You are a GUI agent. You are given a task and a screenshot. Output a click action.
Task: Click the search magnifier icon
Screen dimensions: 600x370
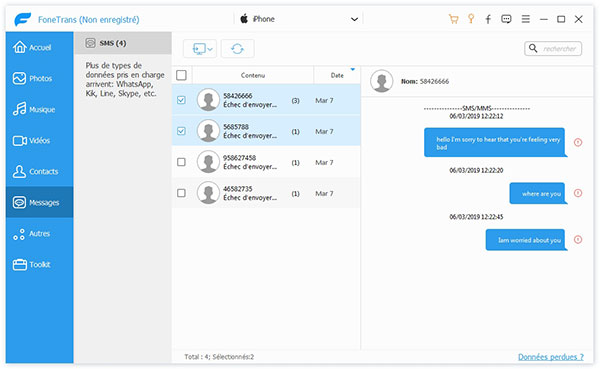[x=533, y=48]
